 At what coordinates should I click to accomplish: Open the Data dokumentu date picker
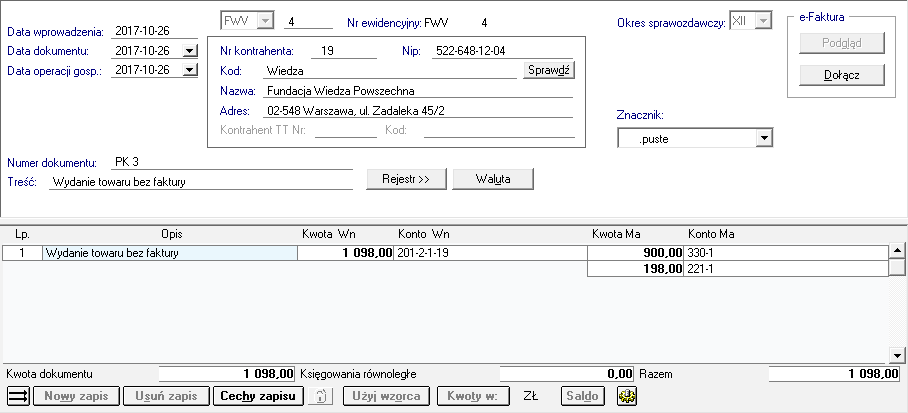pyautogui.click(x=190, y=51)
